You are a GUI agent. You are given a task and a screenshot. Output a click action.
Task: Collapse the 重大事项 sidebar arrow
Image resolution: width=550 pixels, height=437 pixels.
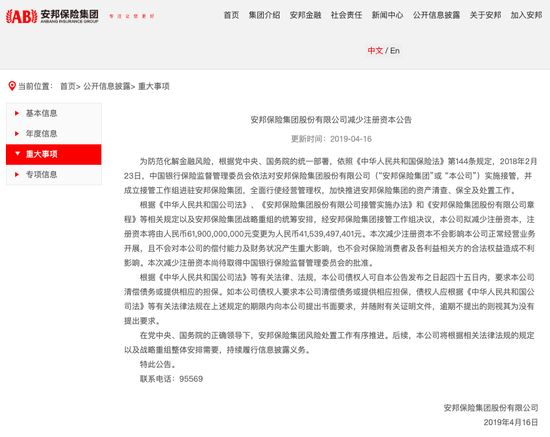pos(17,154)
